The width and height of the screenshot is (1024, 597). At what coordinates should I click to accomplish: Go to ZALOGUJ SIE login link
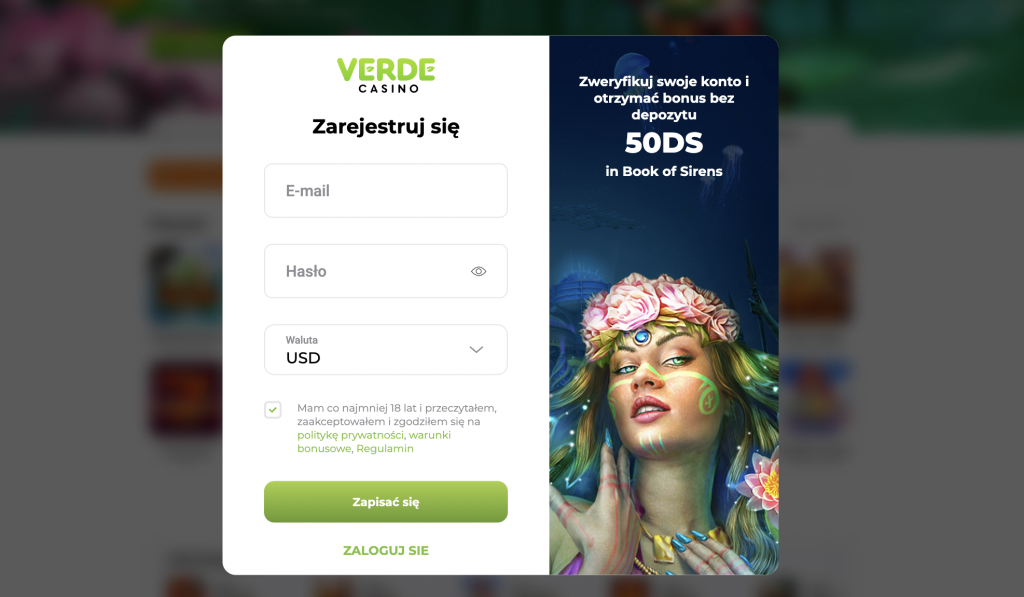386,551
